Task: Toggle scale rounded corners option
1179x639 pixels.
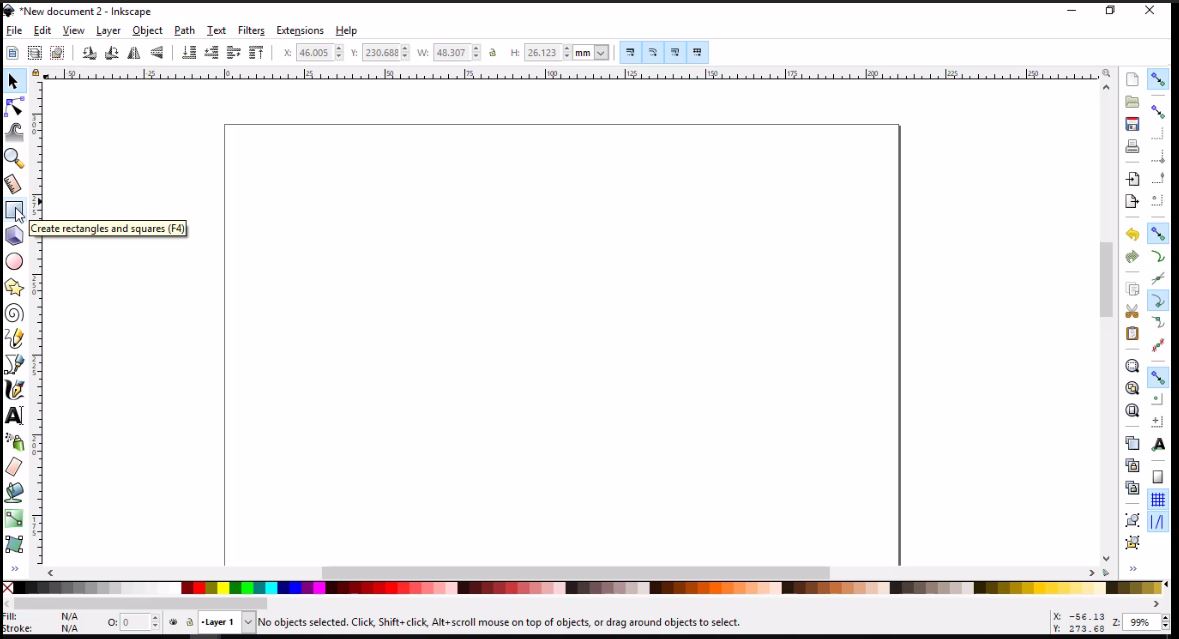Action: [653, 53]
